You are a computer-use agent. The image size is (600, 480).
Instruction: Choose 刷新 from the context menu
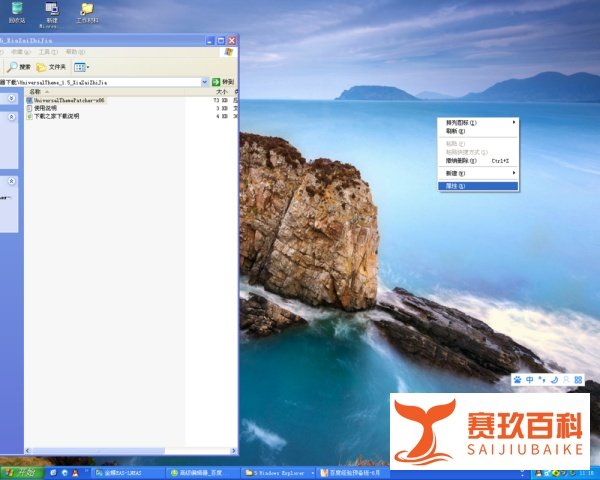click(x=456, y=131)
